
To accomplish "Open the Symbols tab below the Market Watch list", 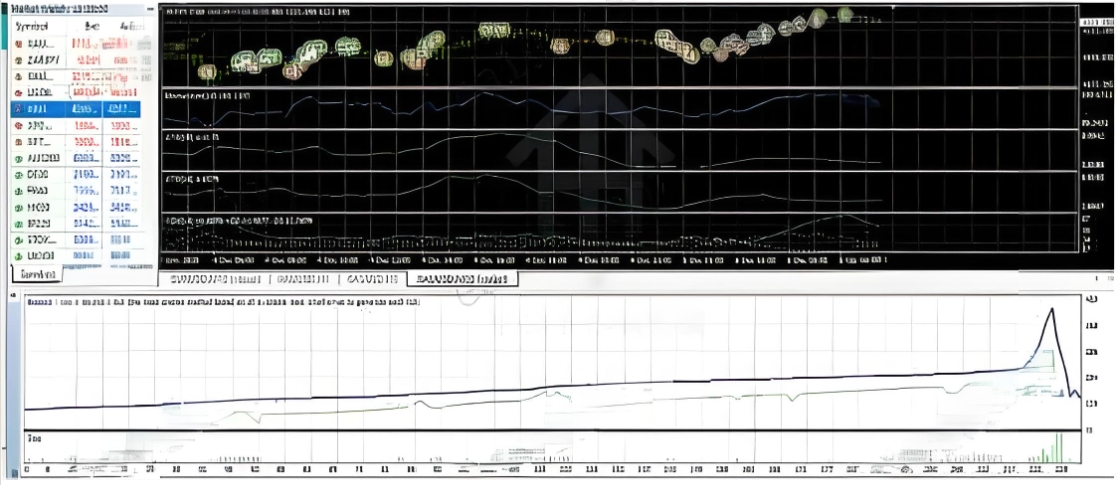I will point(38,275).
